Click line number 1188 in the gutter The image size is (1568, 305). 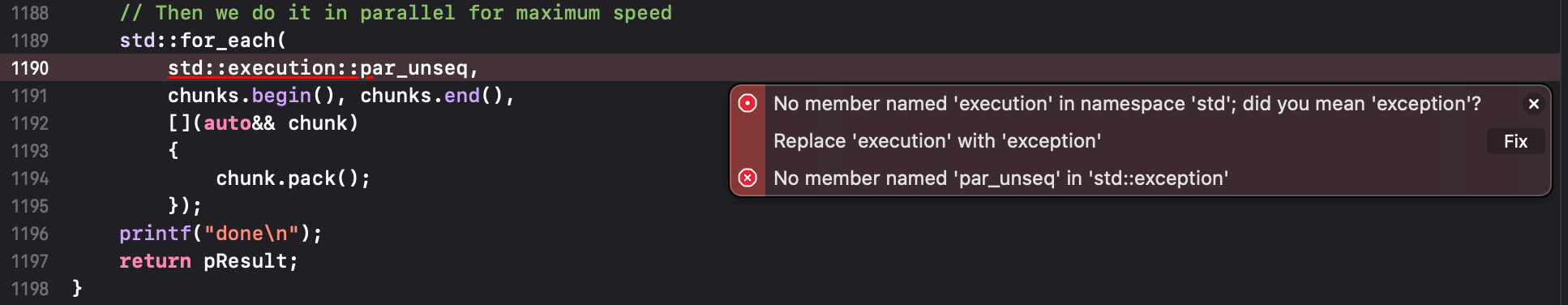pos(30,13)
